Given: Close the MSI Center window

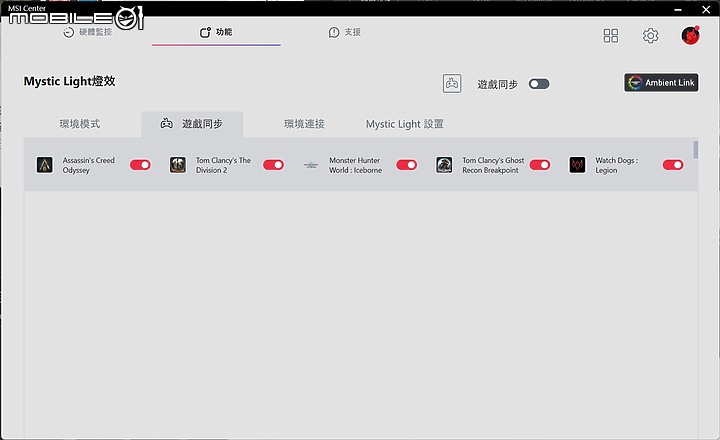Looking at the screenshot, I should [x=706, y=9].
